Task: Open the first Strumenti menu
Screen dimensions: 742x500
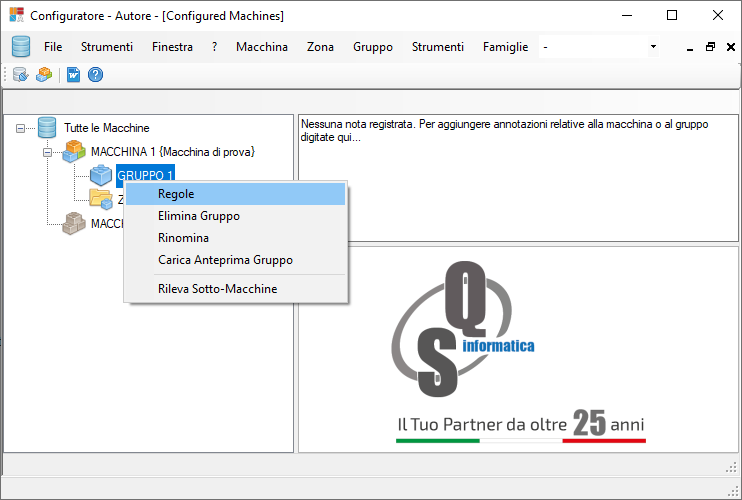Action: coord(107,47)
